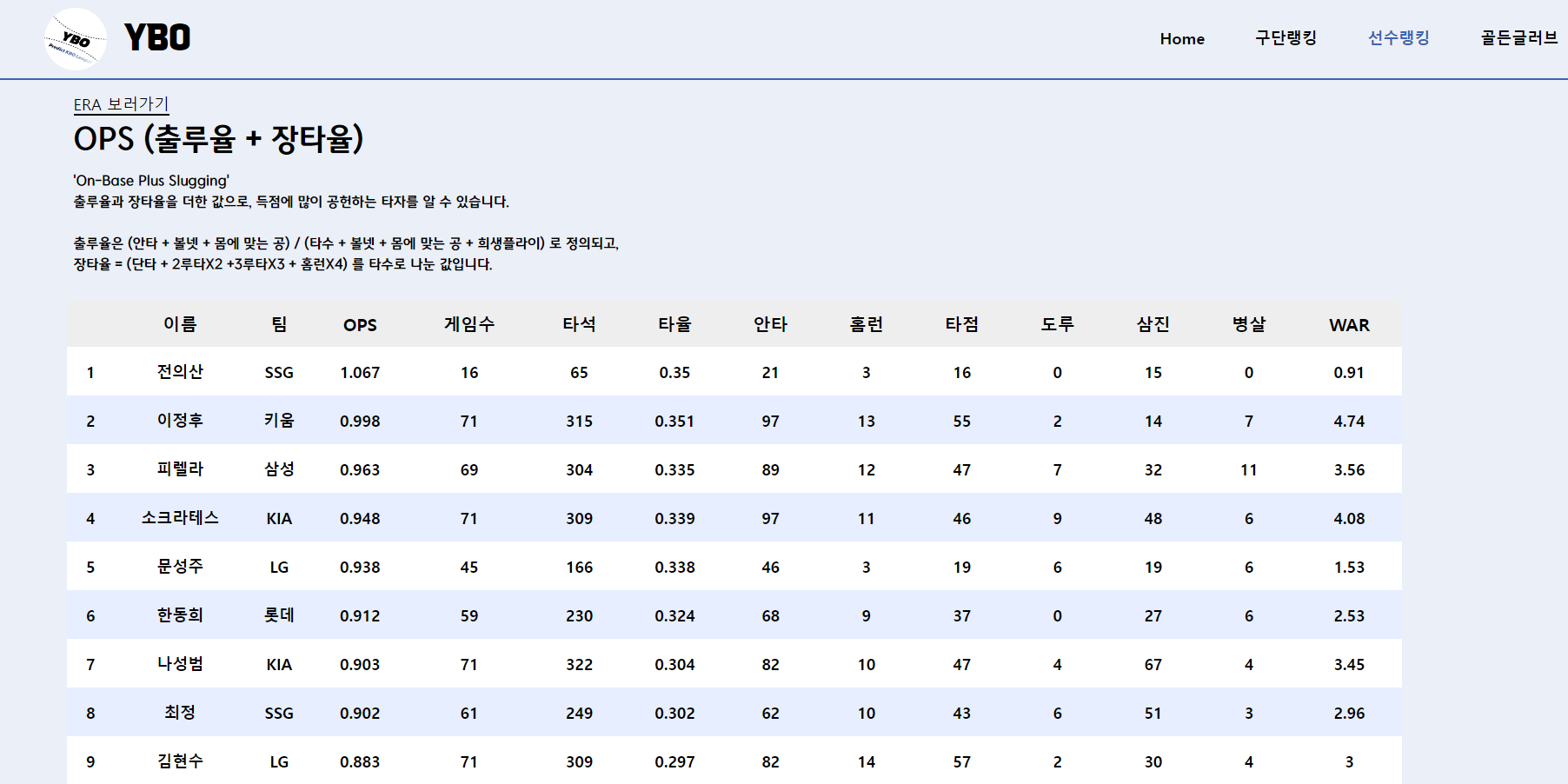Click the 타율 column header
The width and height of the screenshot is (1568, 784).
pyautogui.click(x=674, y=324)
